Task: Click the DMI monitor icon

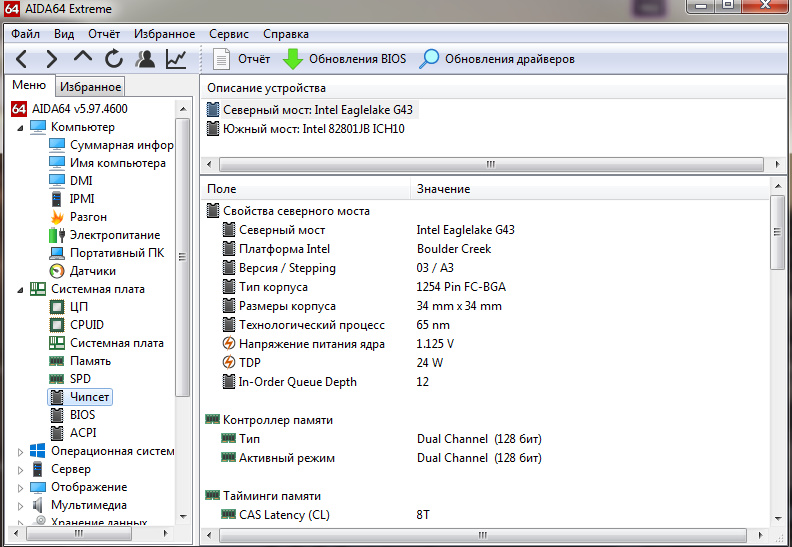Action: click(x=57, y=180)
